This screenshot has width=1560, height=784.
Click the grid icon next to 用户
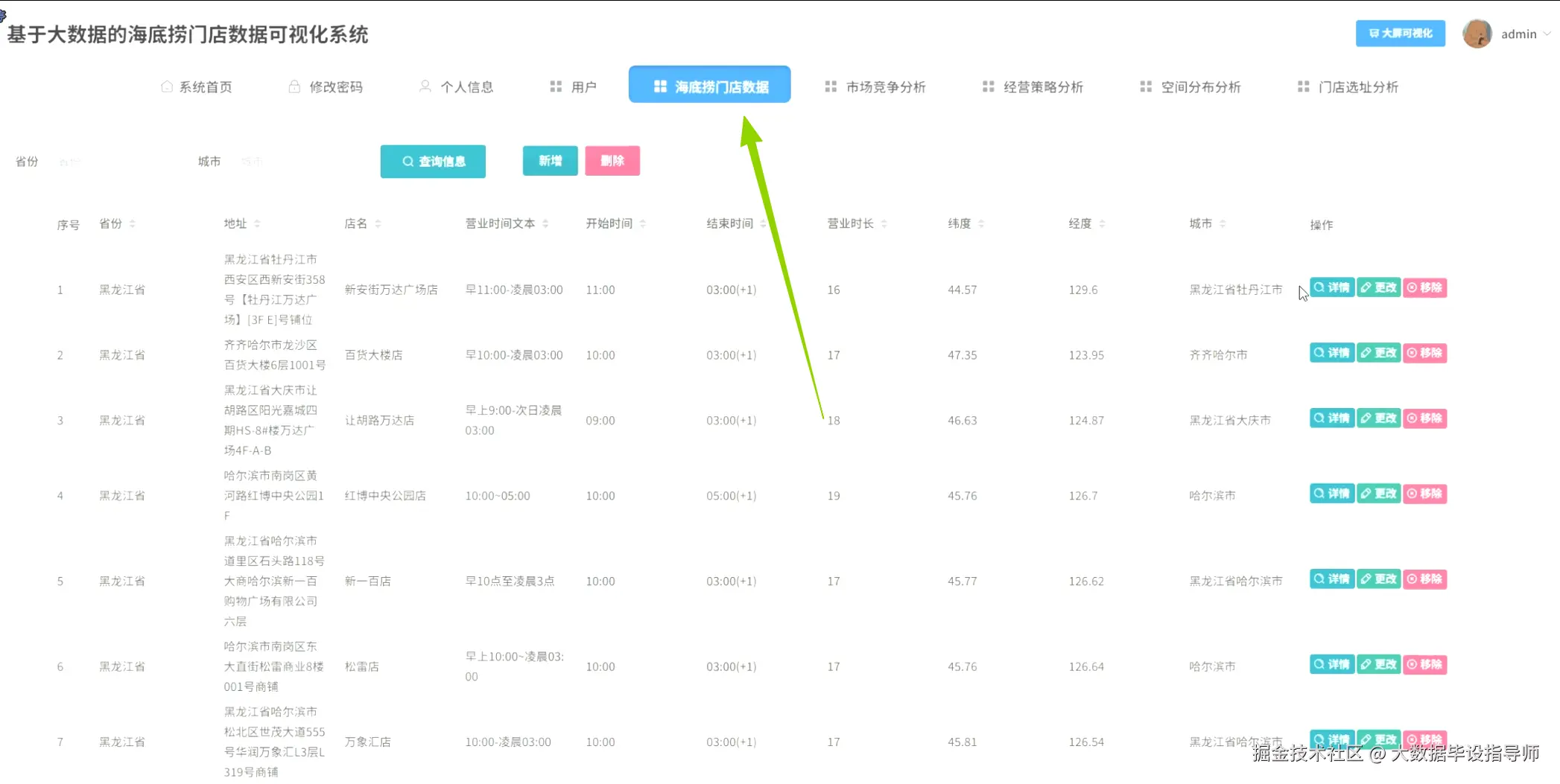(x=554, y=86)
